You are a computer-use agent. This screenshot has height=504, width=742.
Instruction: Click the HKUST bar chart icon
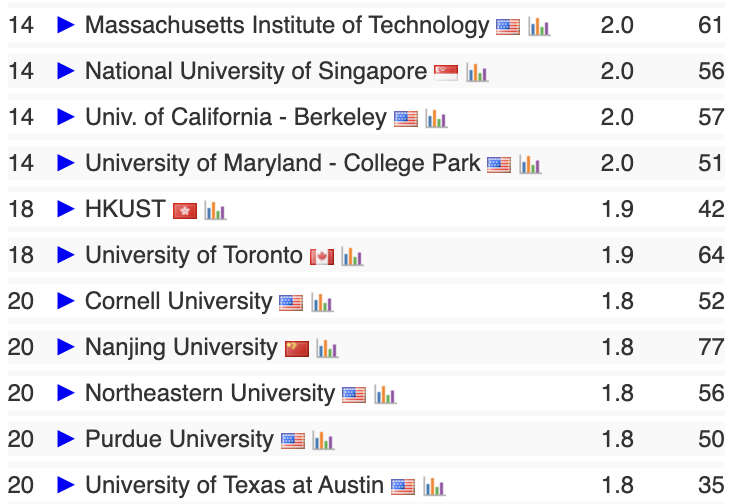tap(215, 211)
